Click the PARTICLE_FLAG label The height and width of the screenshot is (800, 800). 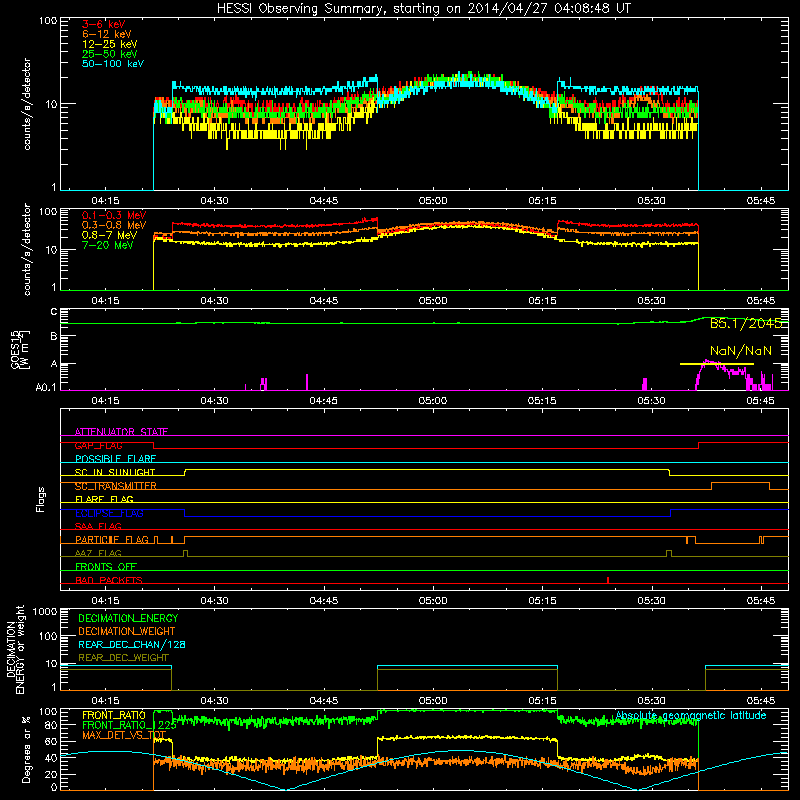[x=112, y=539]
